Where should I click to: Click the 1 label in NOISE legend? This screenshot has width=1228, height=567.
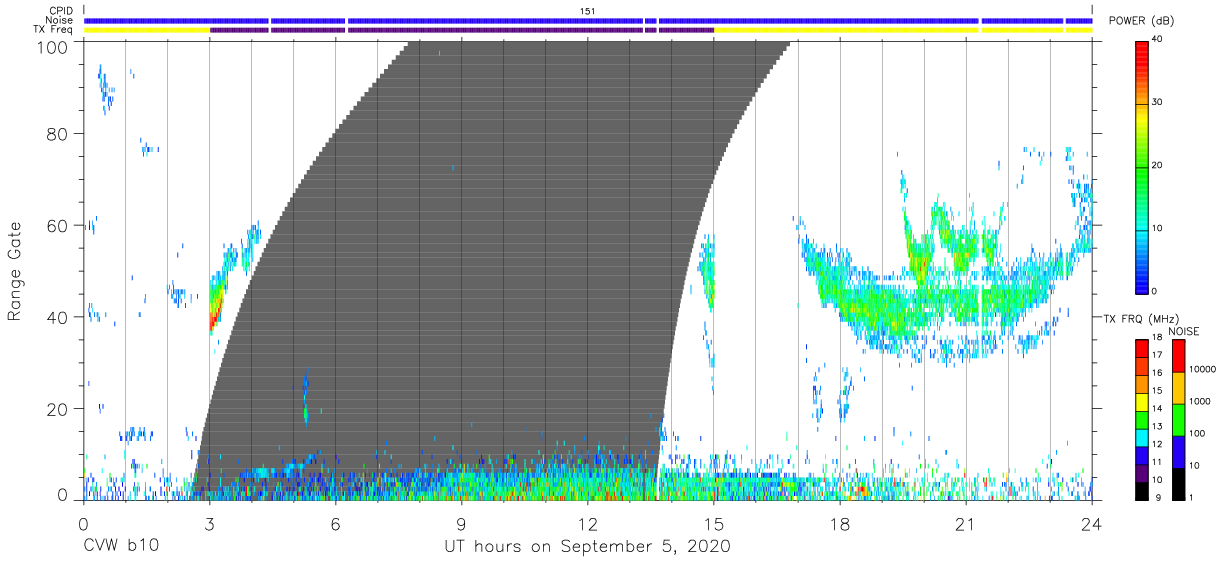pos(1191,497)
